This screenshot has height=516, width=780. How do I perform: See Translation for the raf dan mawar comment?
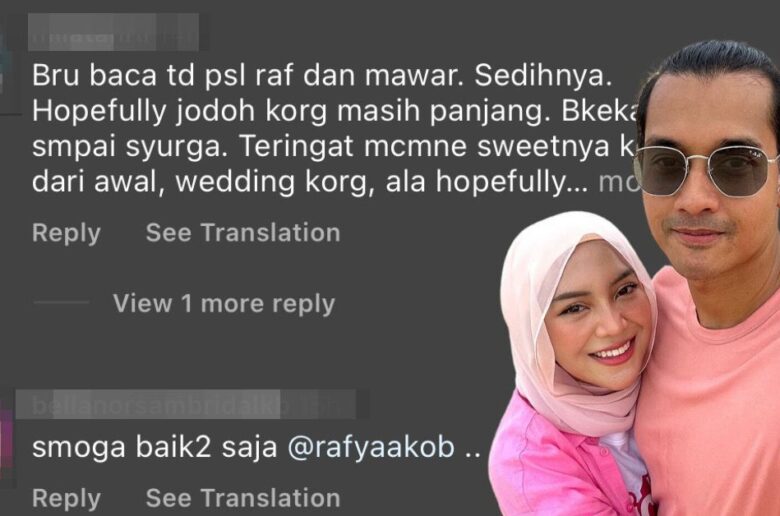[243, 232]
